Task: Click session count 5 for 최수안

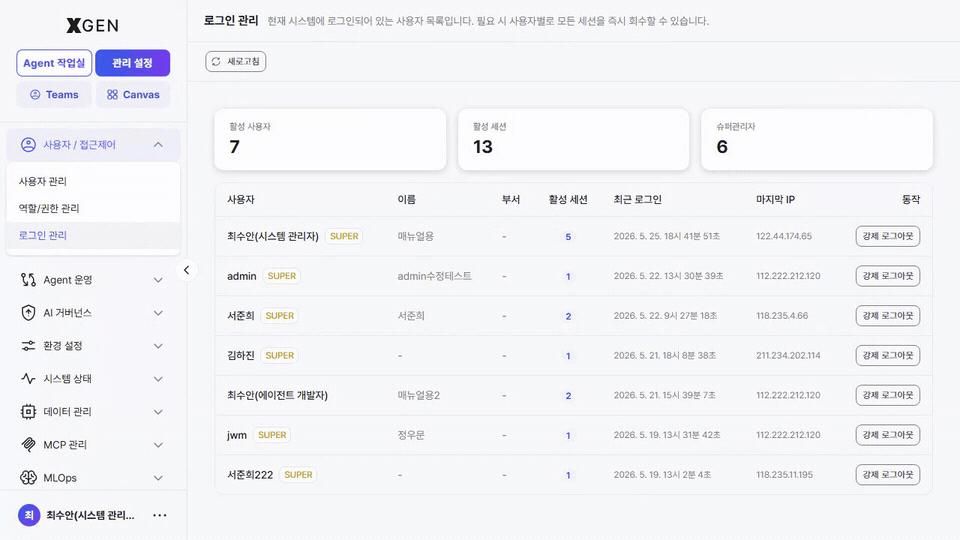Action: coord(568,236)
